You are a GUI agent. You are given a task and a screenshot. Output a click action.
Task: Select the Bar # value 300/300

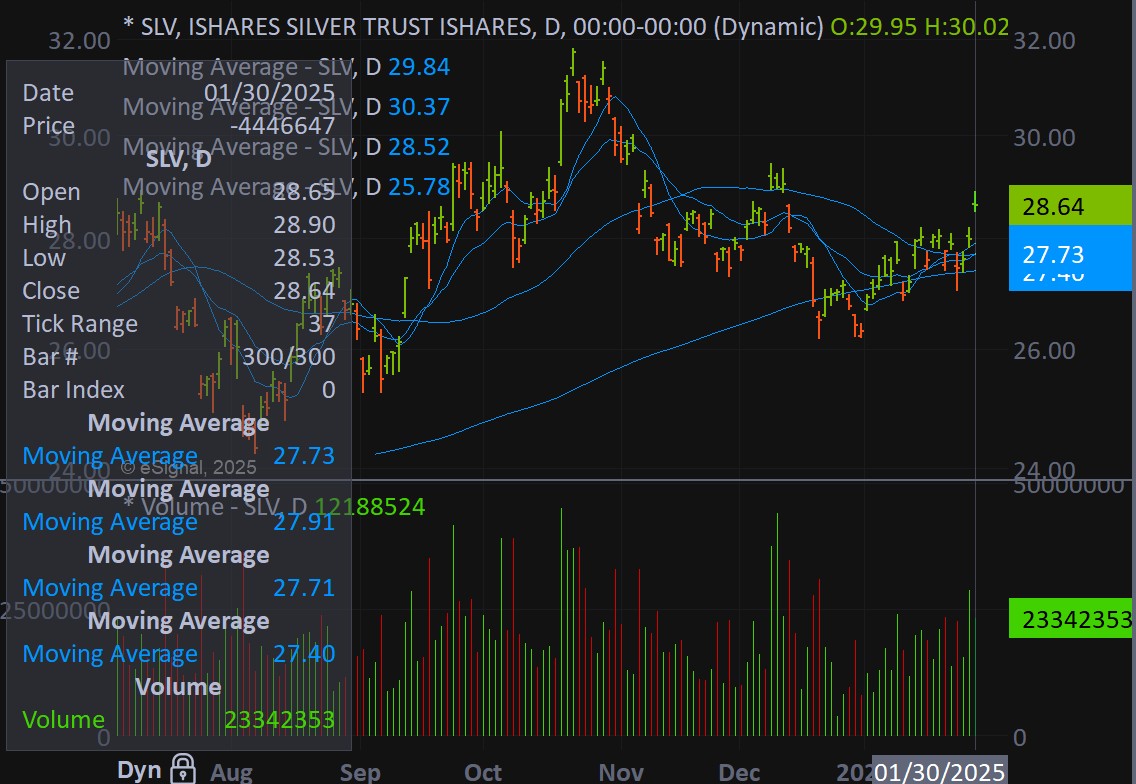tap(288, 356)
